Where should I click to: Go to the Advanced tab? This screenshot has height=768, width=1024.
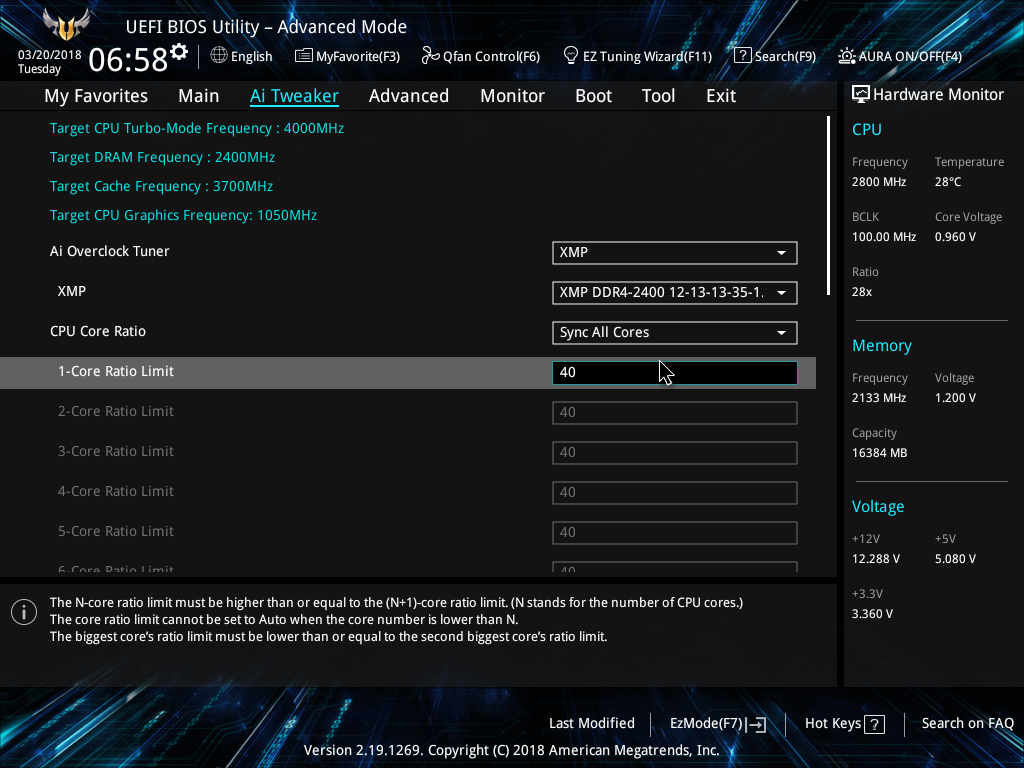(x=409, y=96)
